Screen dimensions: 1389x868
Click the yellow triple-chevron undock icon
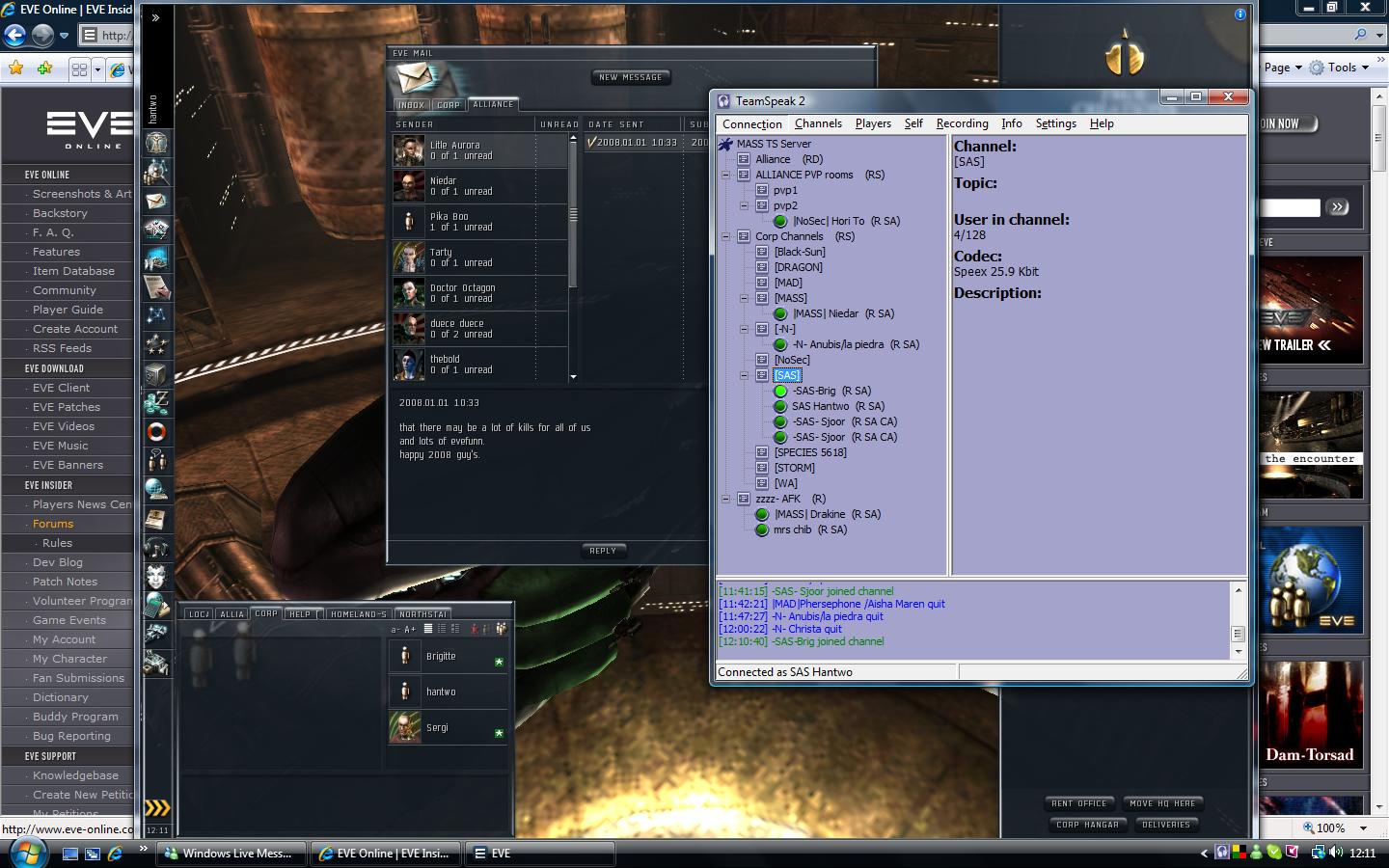(x=157, y=808)
